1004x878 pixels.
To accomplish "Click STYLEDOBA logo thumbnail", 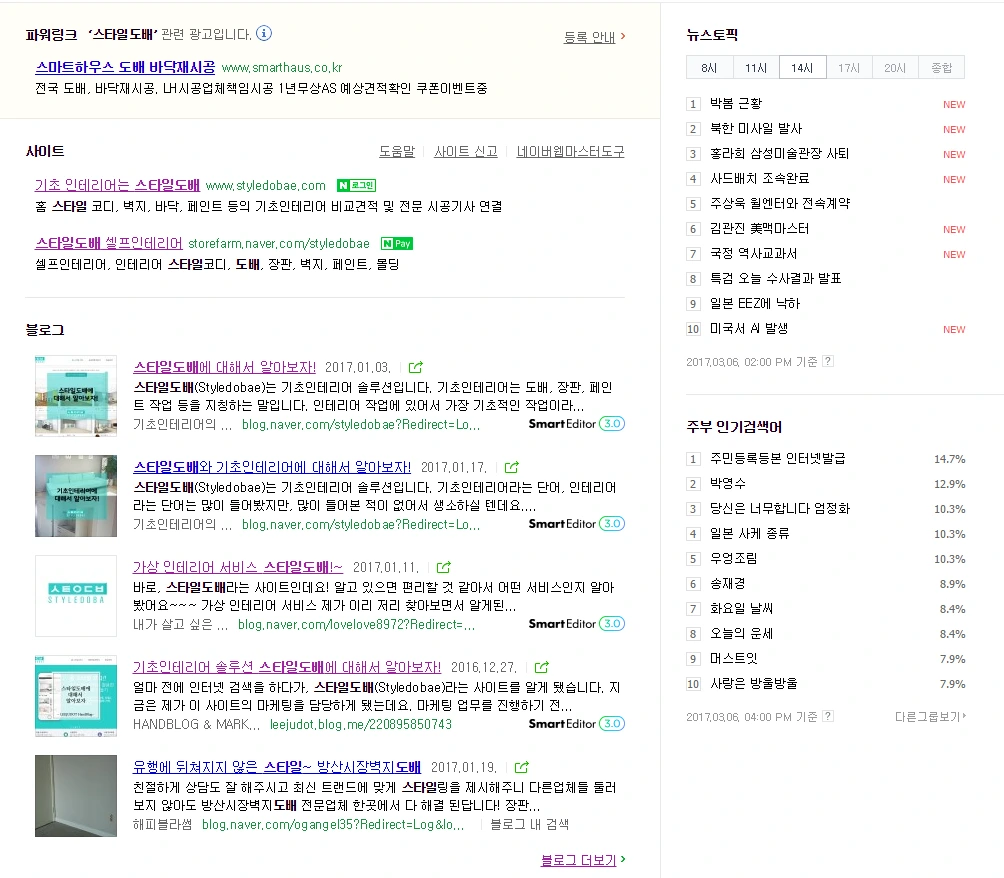I will pyautogui.click(x=76, y=596).
